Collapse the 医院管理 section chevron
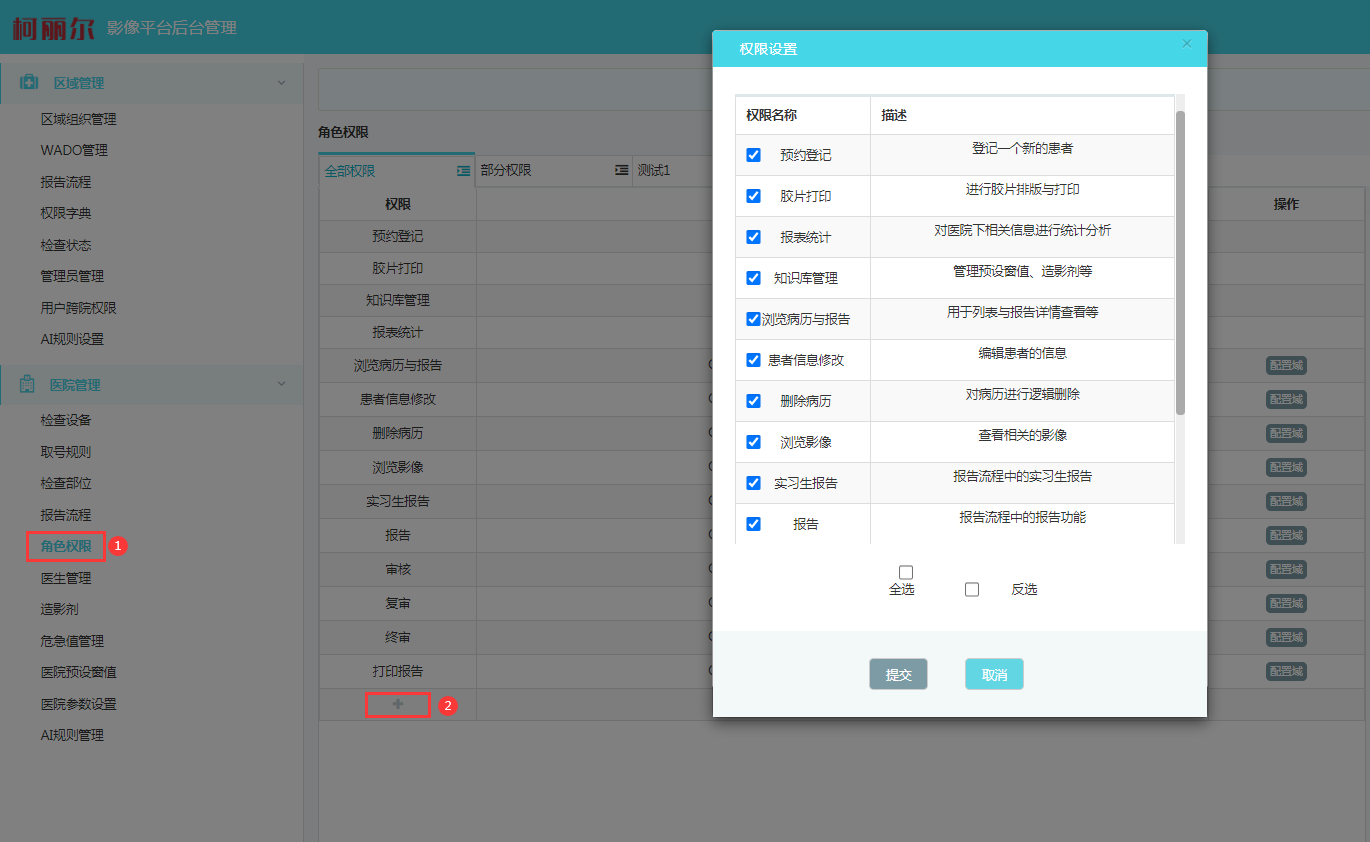Screen dimensions: 1370x842 tap(282, 385)
